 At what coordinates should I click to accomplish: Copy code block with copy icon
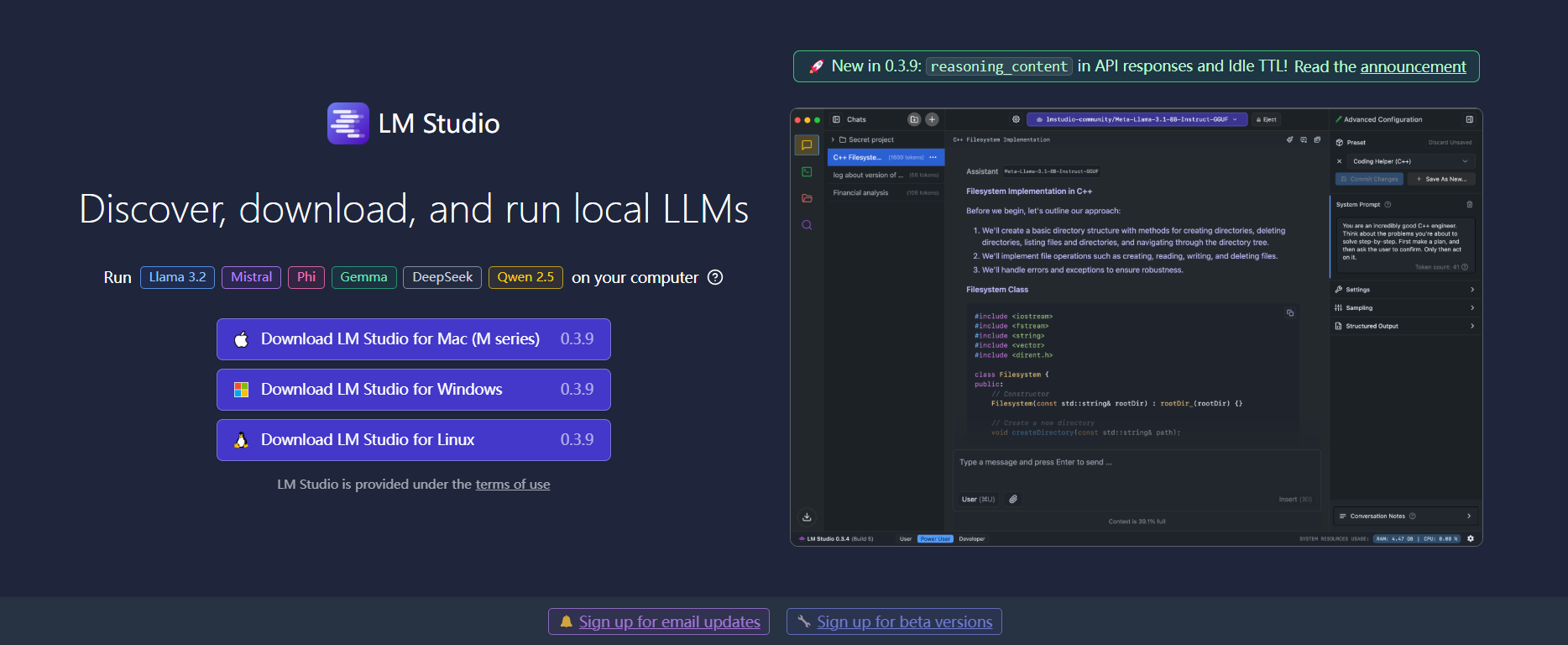click(x=1290, y=313)
